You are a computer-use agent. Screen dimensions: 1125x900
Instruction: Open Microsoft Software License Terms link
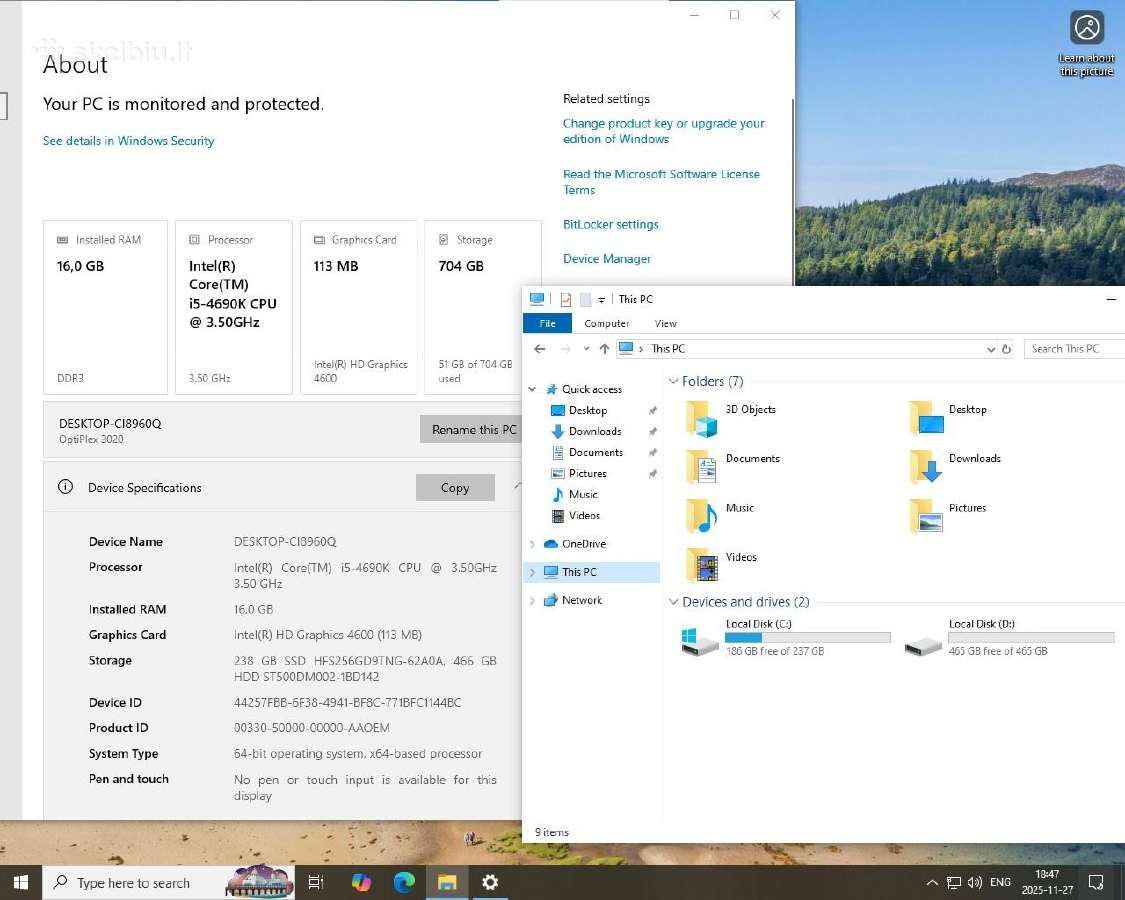(x=661, y=182)
